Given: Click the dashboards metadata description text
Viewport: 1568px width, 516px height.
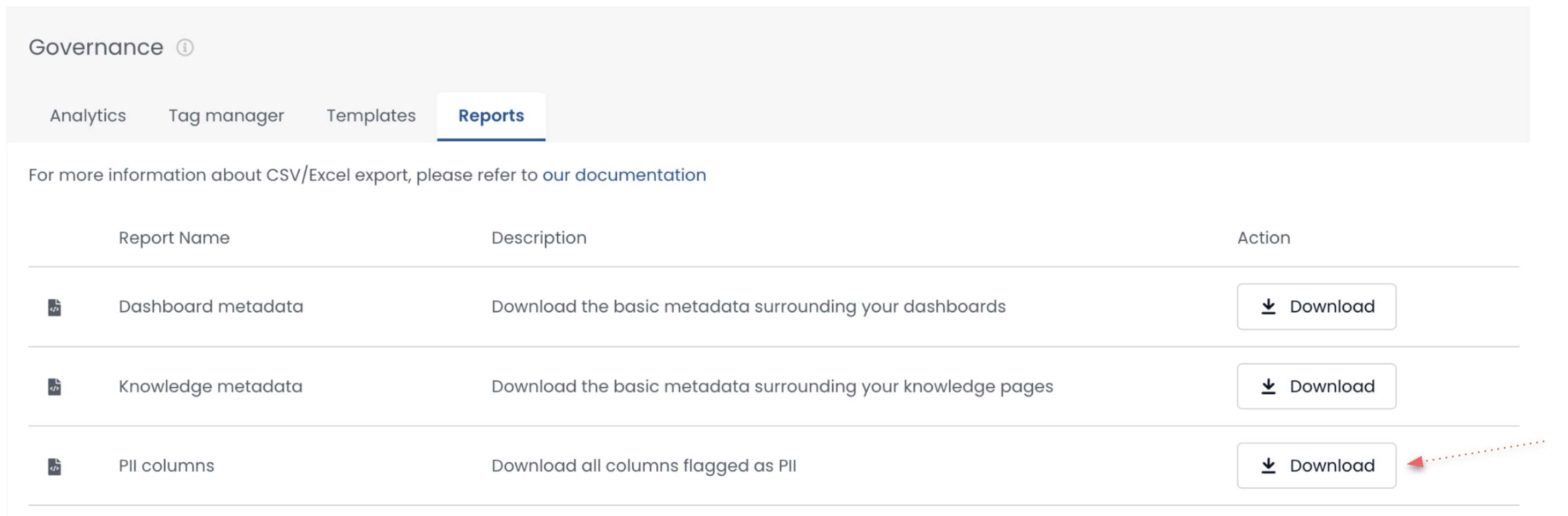Looking at the screenshot, I should tap(748, 307).
